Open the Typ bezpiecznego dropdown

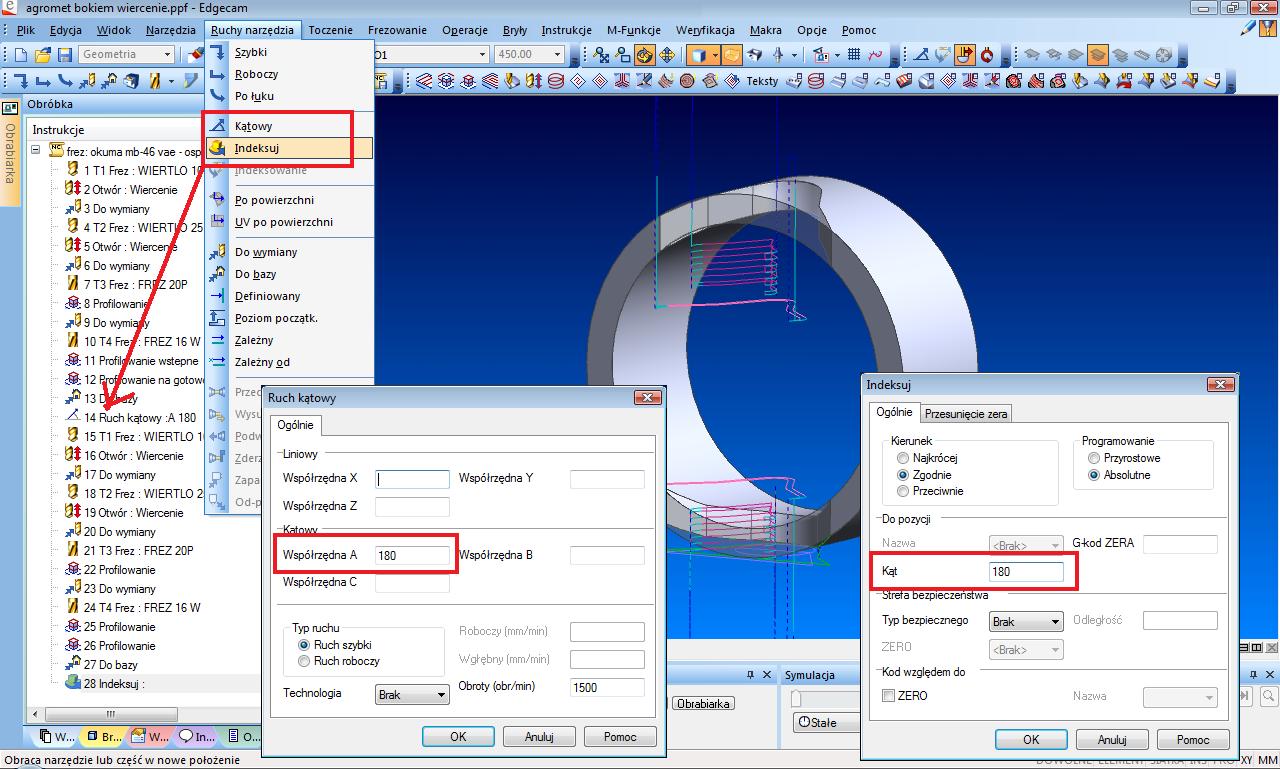(x=1026, y=621)
